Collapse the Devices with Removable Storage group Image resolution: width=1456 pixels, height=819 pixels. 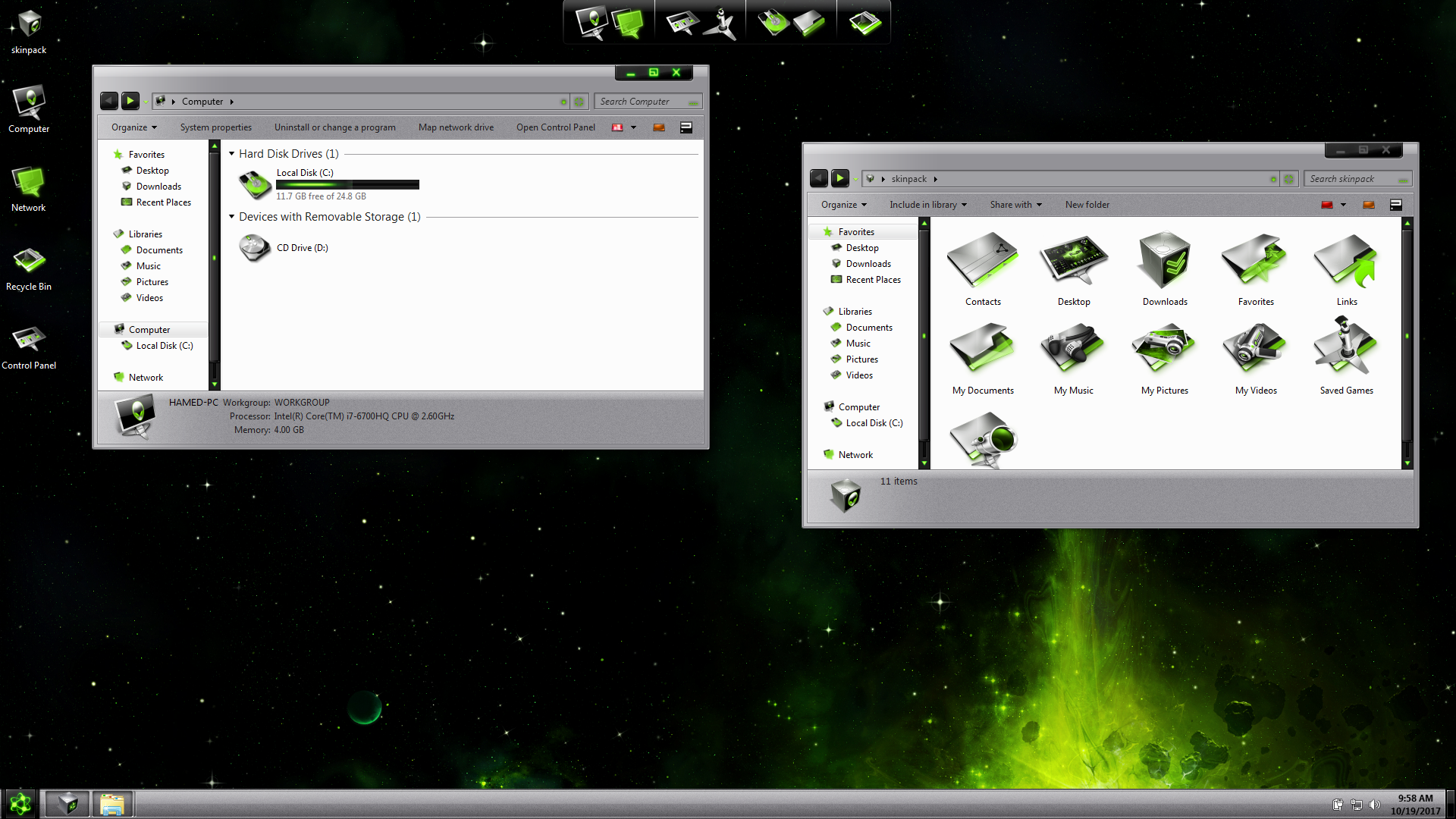pos(232,217)
